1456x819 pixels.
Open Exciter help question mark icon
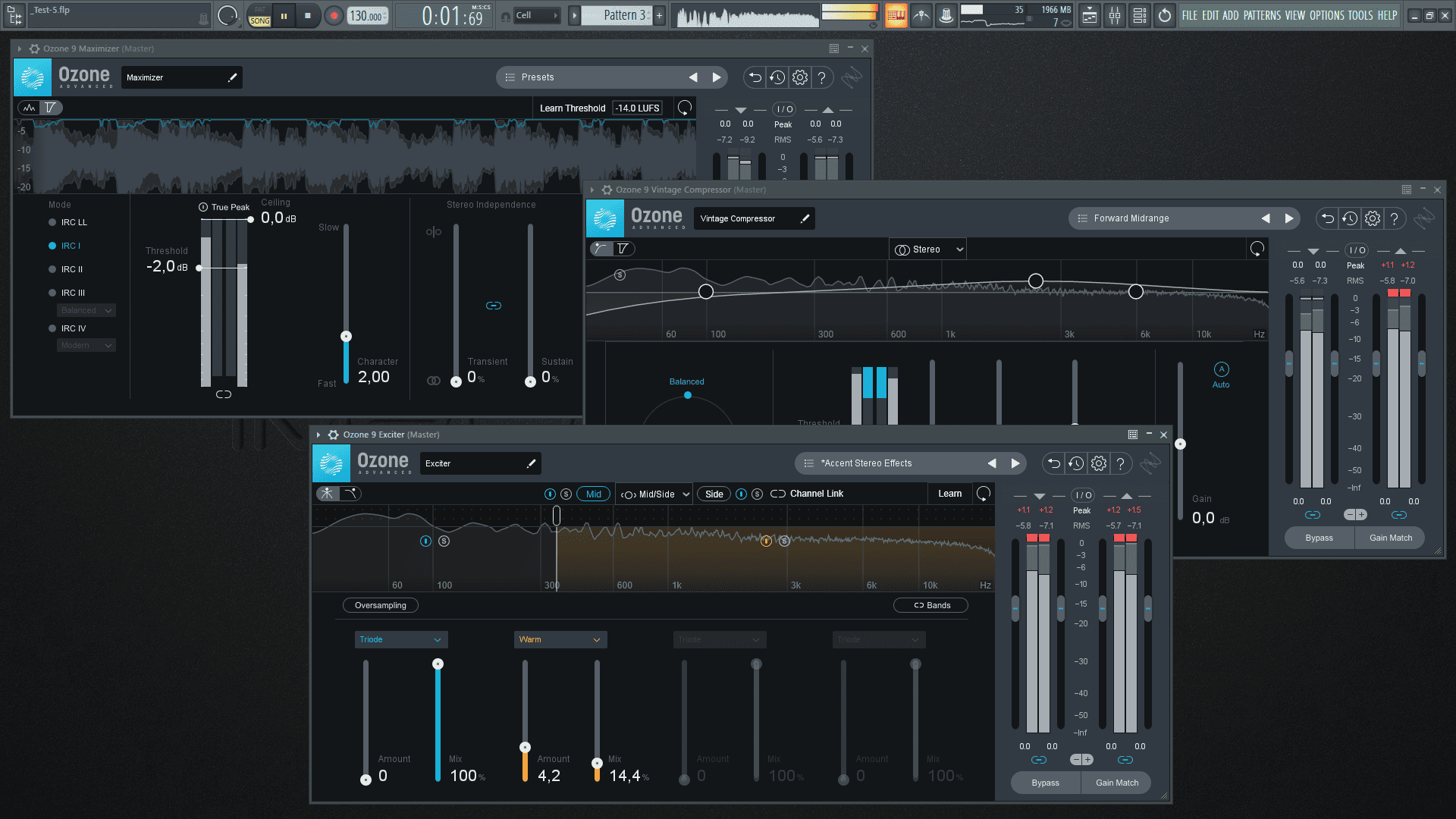[1121, 463]
